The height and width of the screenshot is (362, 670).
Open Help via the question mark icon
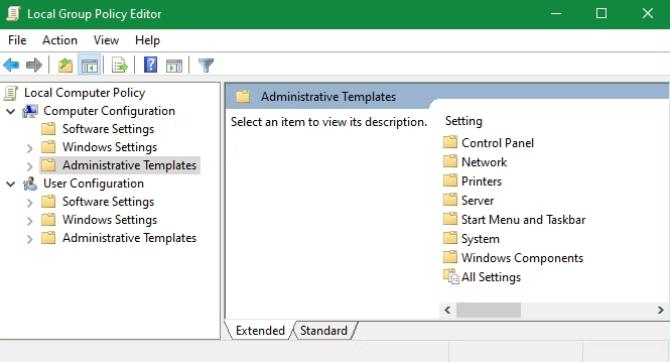pyautogui.click(x=150, y=65)
